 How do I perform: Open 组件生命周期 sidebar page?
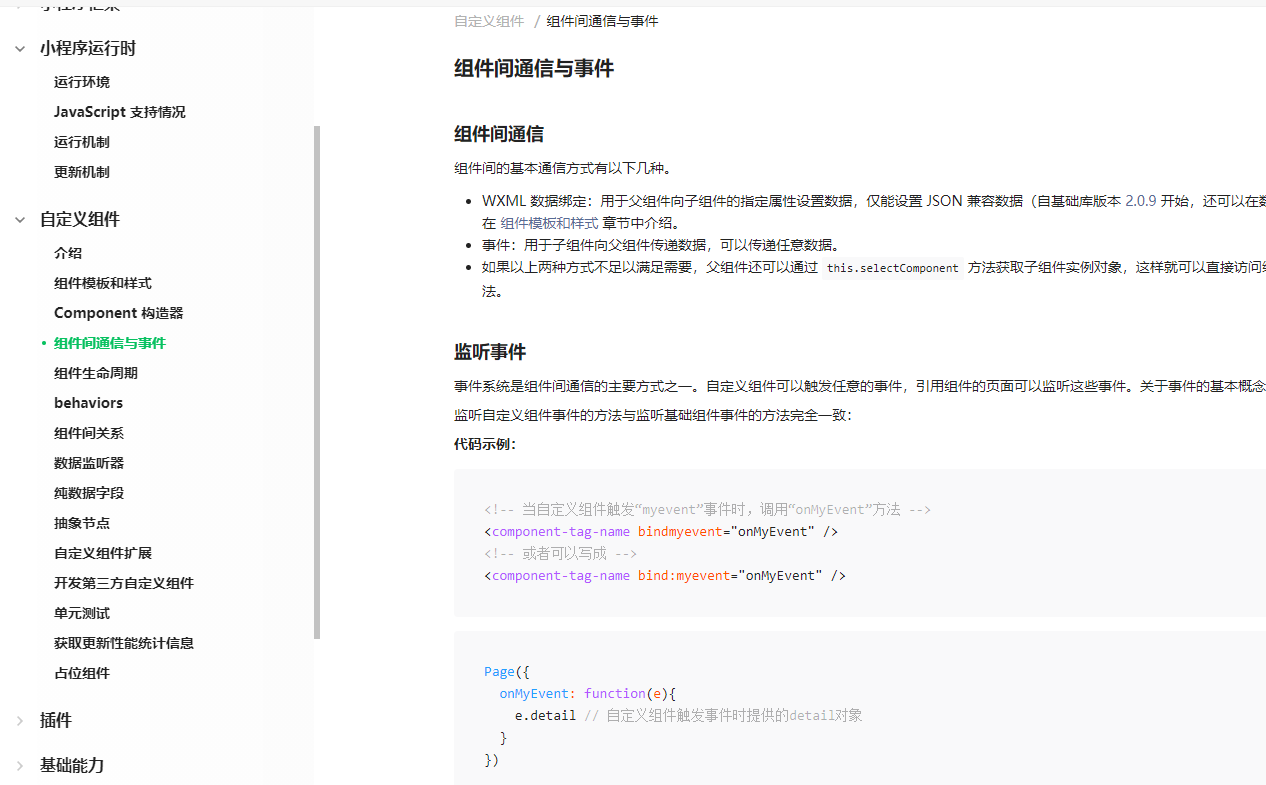[x=96, y=373]
